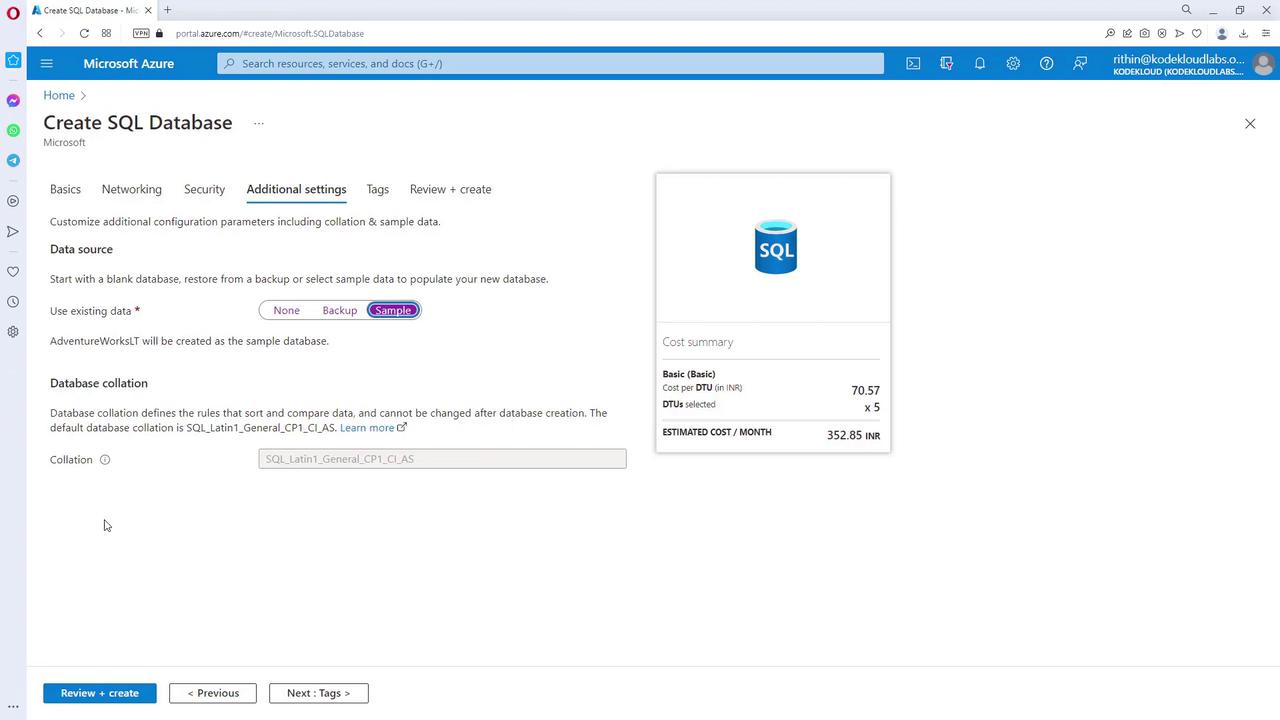This screenshot has height=720, width=1280.
Task: Open Telegram in the Opera sidebar
Action: [x=13, y=160]
